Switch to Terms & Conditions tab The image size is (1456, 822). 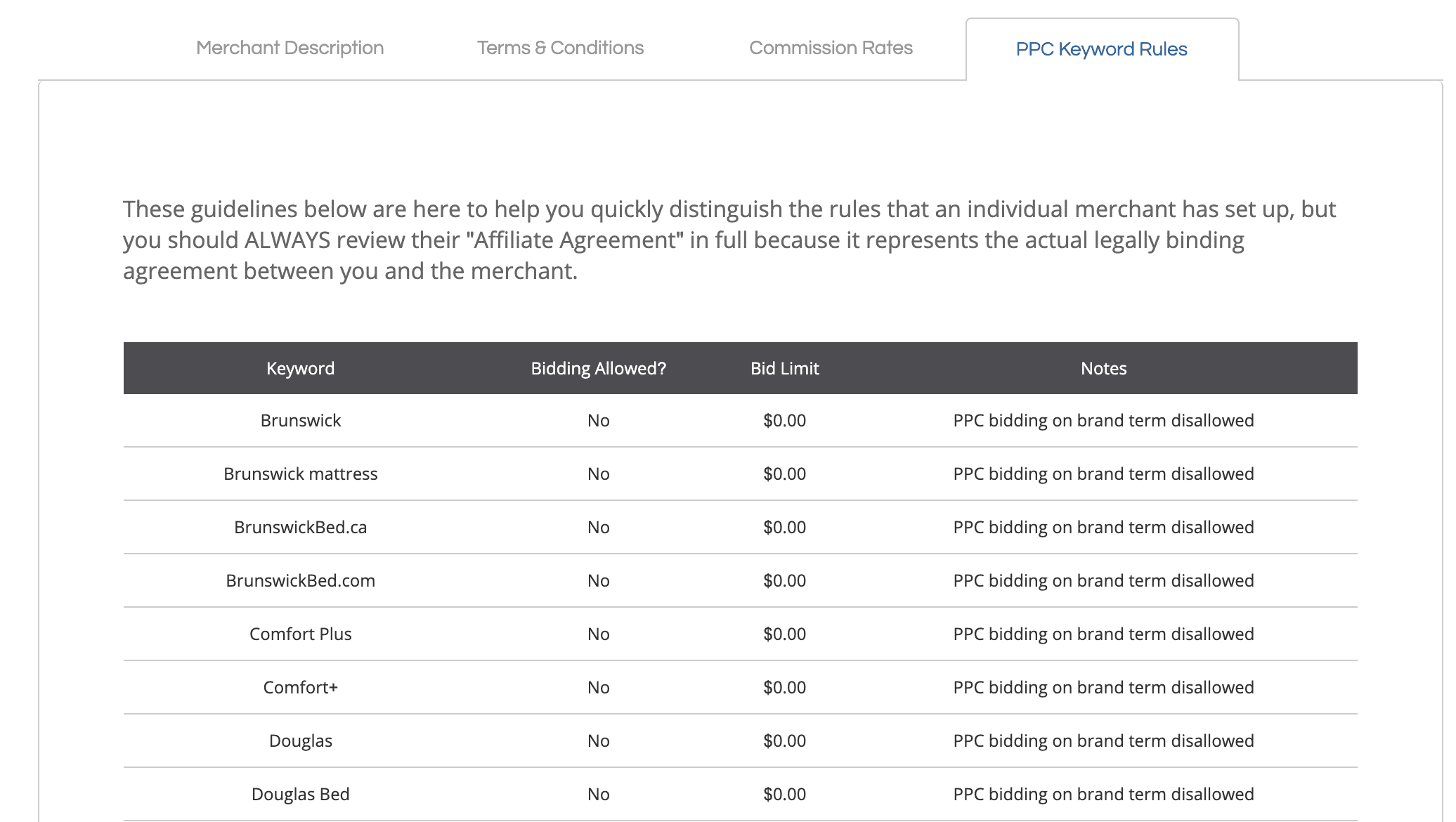pyautogui.click(x=560, y=48)
